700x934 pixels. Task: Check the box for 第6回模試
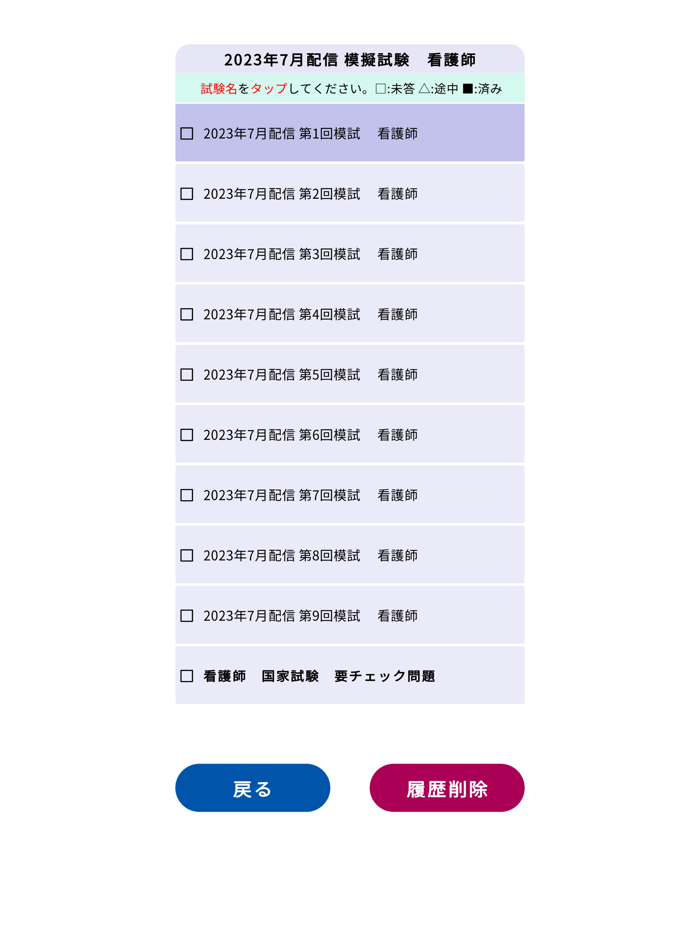click(186, 434)
